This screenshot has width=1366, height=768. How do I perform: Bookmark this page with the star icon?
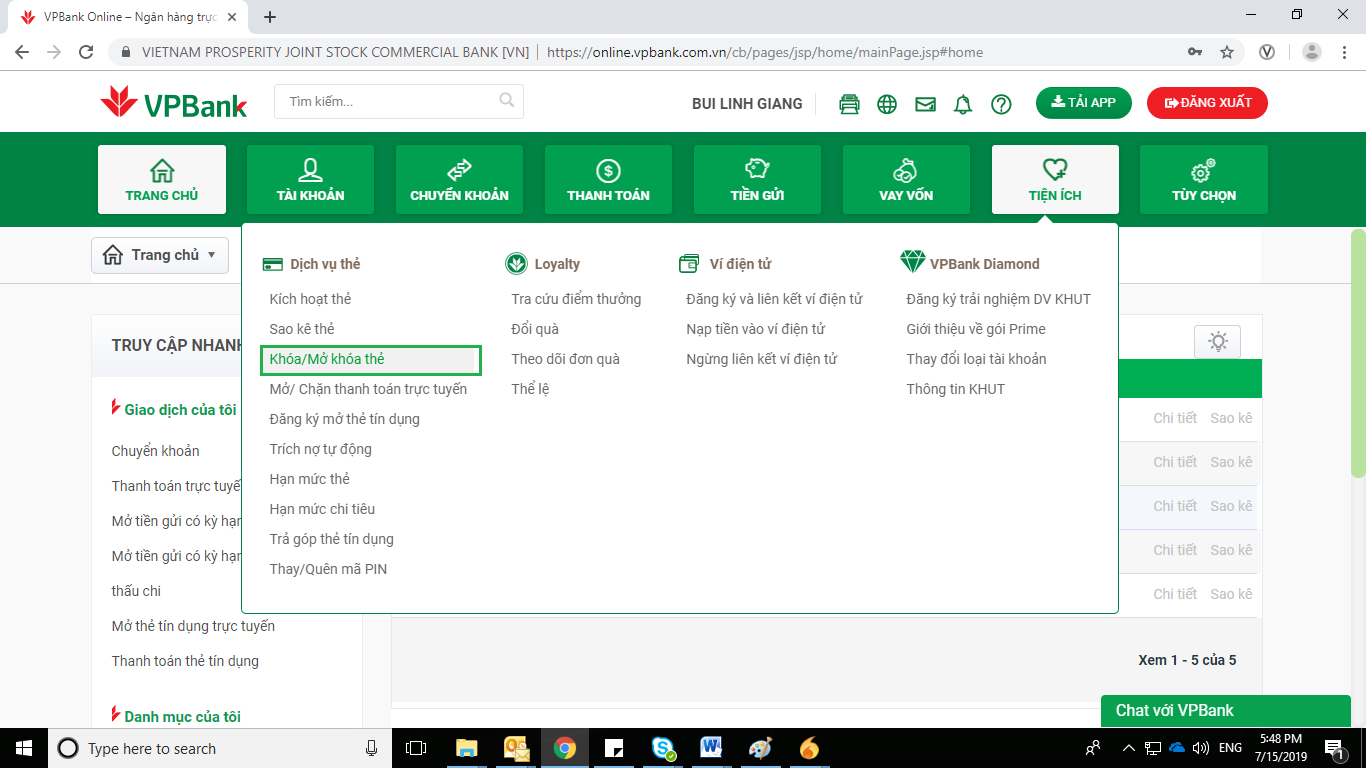[1227, 52]
